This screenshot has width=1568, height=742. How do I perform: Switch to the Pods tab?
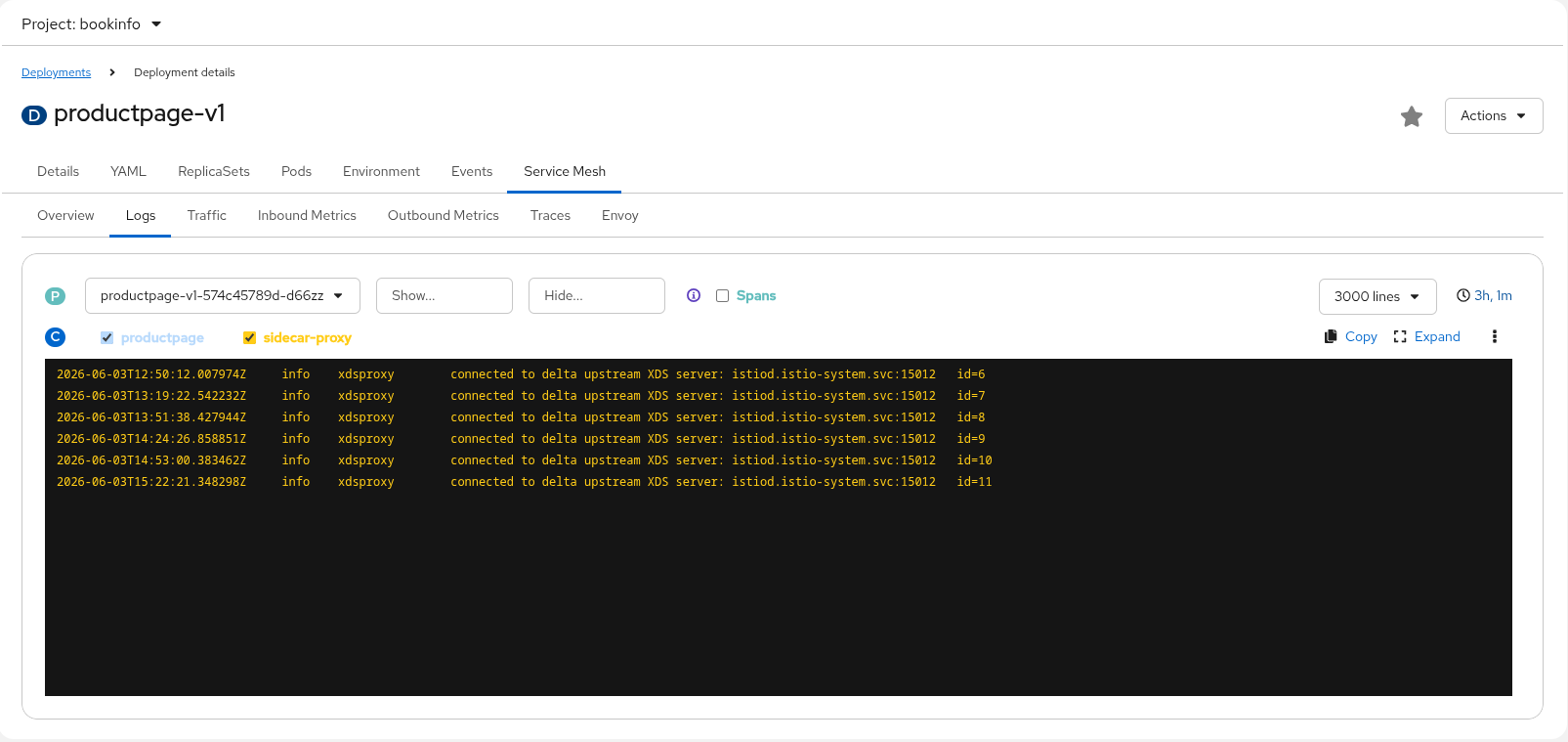(x=296, y=171)
